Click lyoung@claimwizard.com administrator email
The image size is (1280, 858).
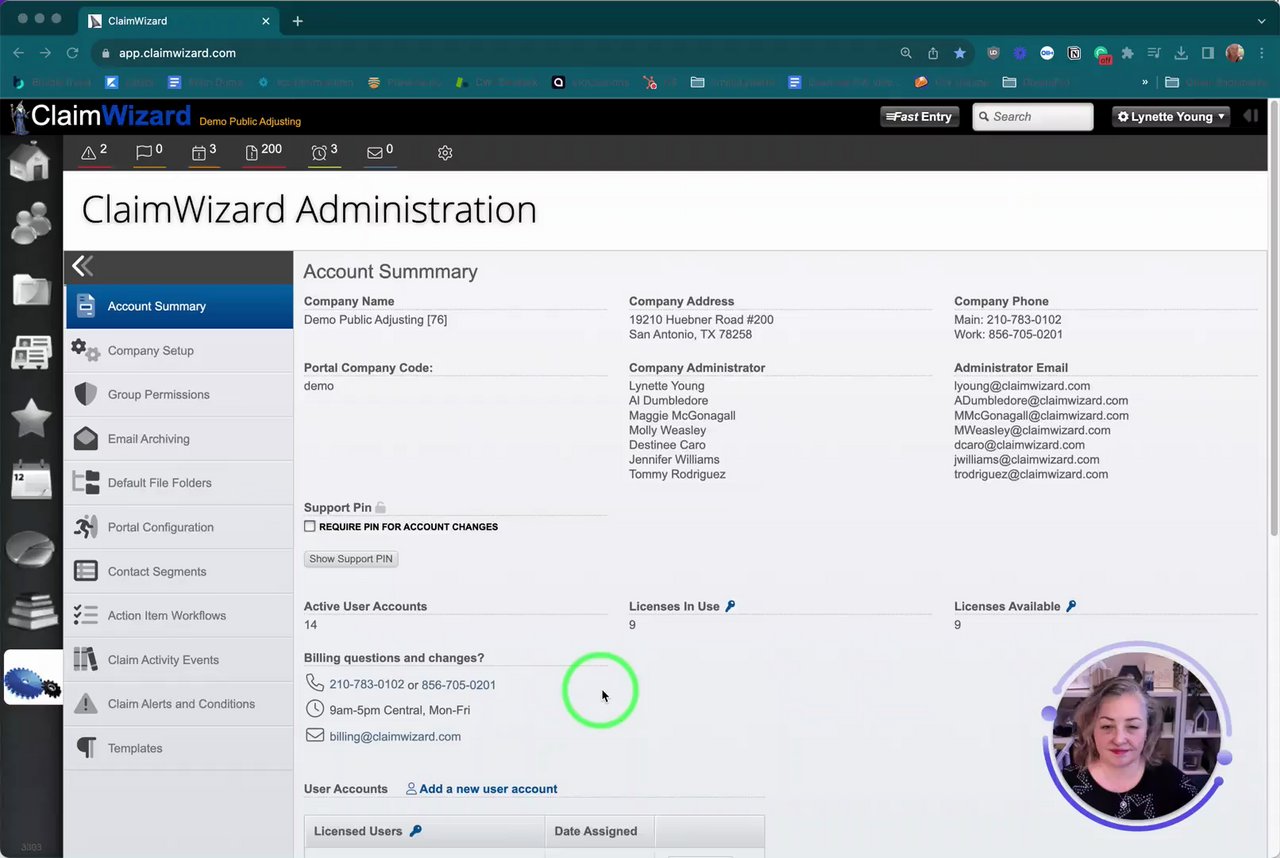point(1022,386)
